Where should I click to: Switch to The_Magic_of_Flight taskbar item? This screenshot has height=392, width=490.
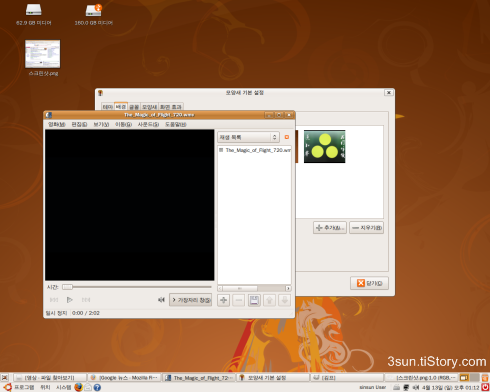(199, 378)
